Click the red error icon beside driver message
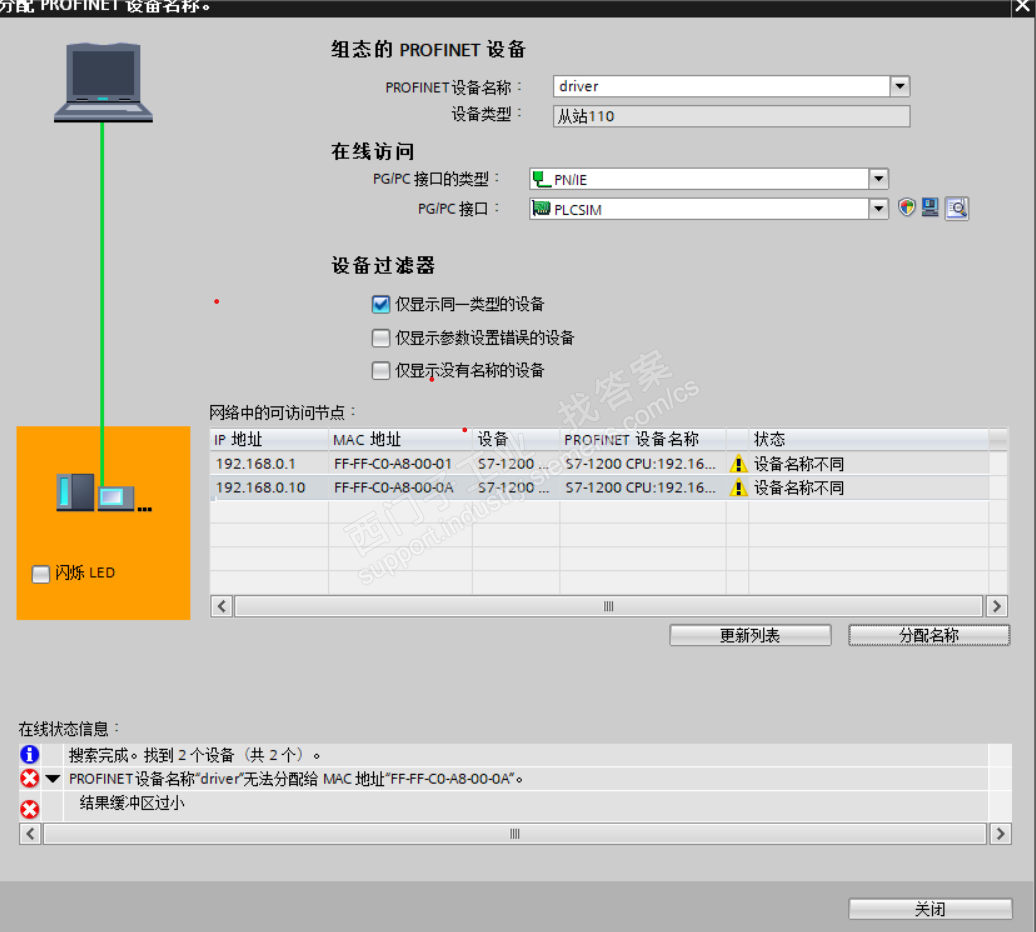 [x=29, y=779]
